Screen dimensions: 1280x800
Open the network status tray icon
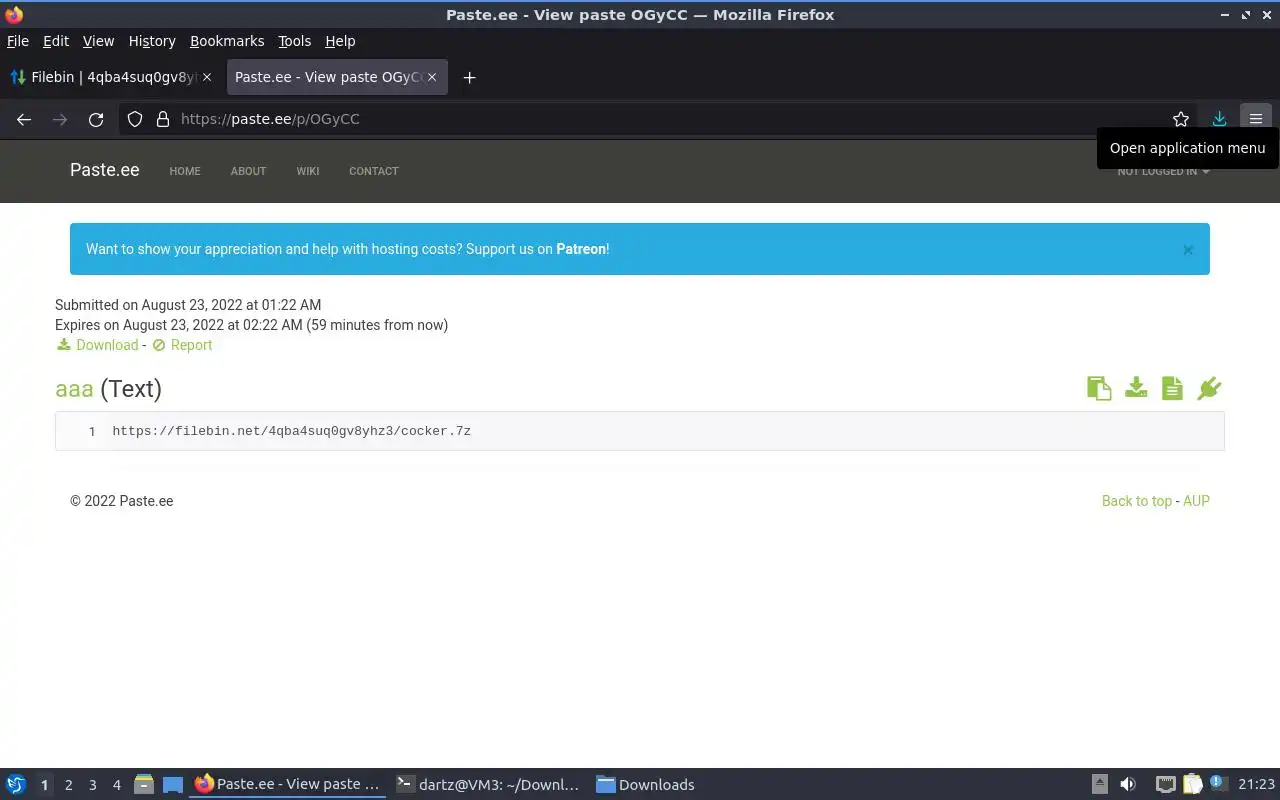point(1165,785)
